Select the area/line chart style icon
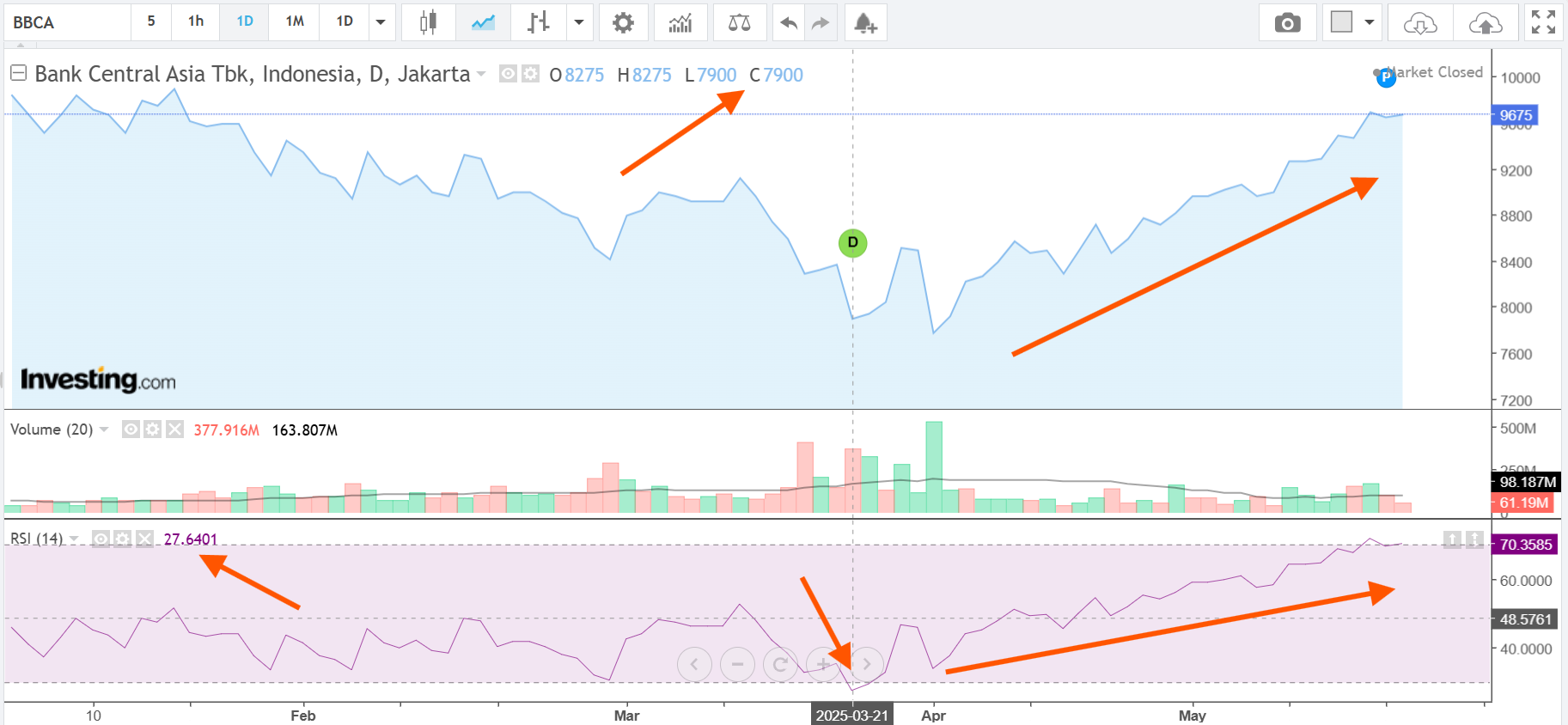This screenshot has width=1568, height=725. click(483, 22)
